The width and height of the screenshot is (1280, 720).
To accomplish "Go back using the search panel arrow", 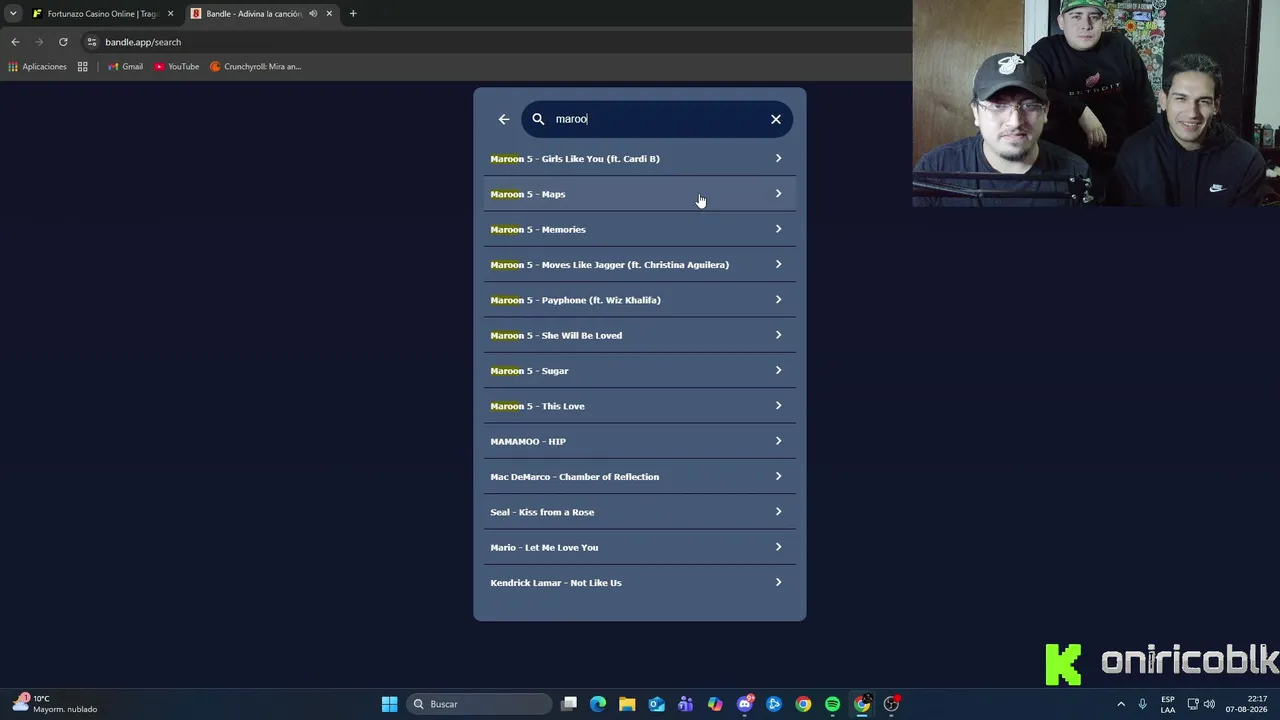I will [504, 119].
